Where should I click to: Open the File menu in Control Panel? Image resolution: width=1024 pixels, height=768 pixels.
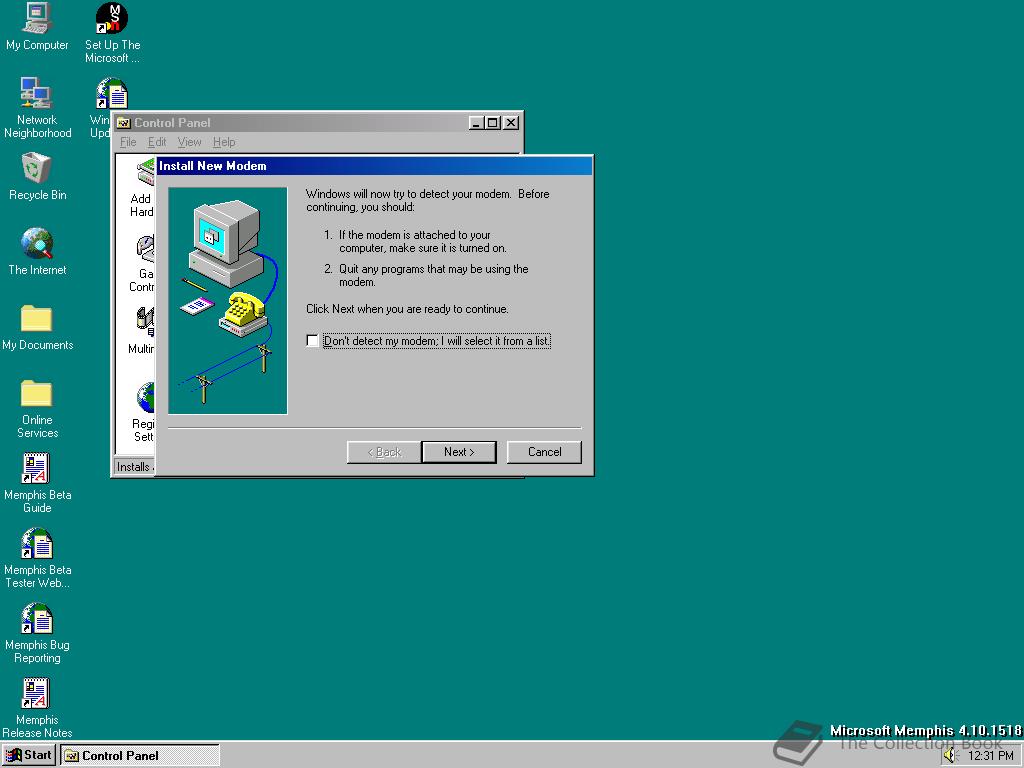128,142
